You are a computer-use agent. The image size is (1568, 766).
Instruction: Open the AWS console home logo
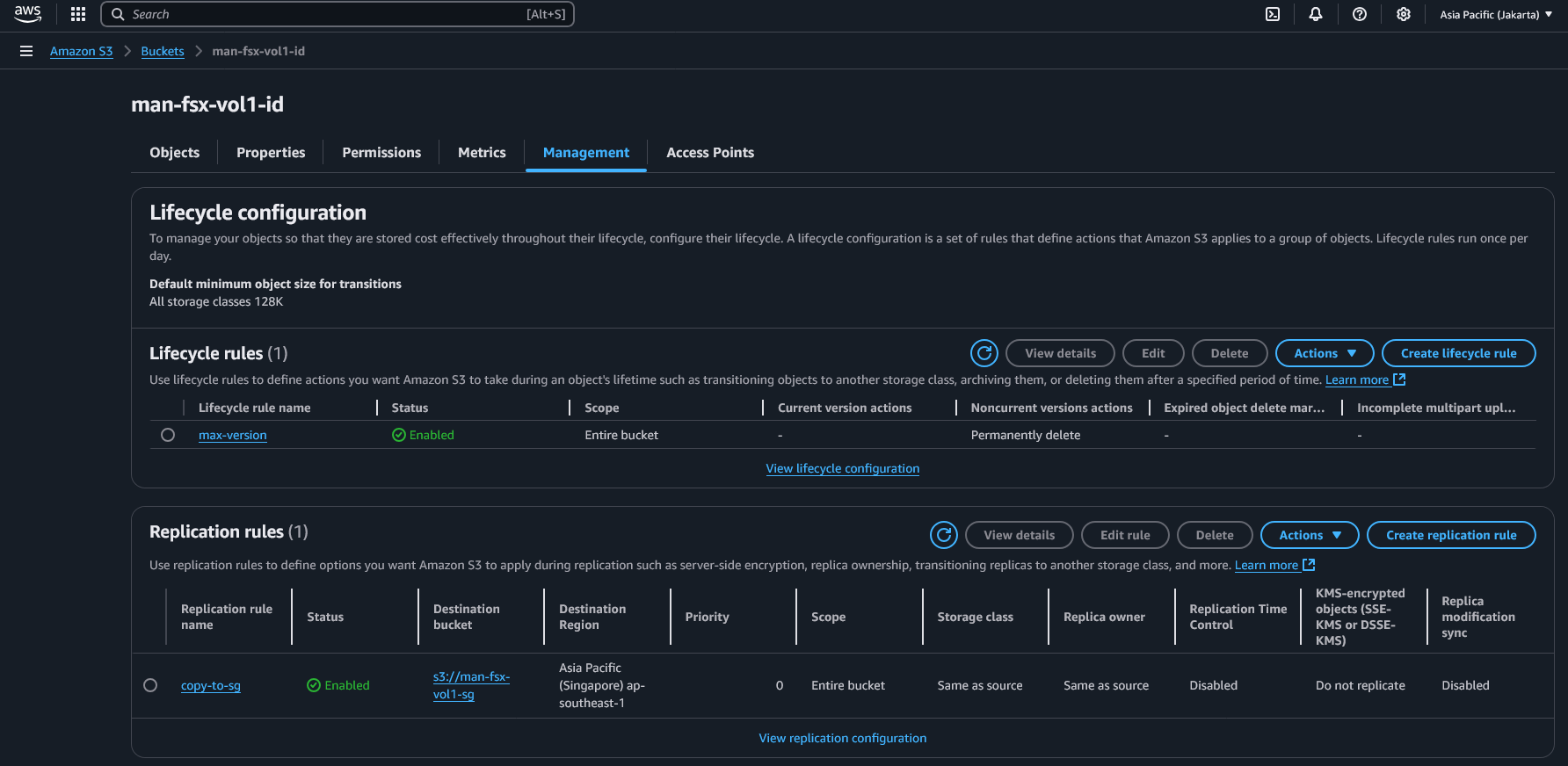[28, 14]
